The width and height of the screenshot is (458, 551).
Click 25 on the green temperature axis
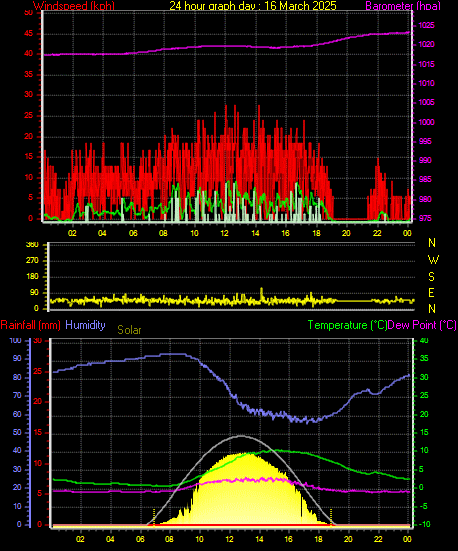click(x=424, y=396)
